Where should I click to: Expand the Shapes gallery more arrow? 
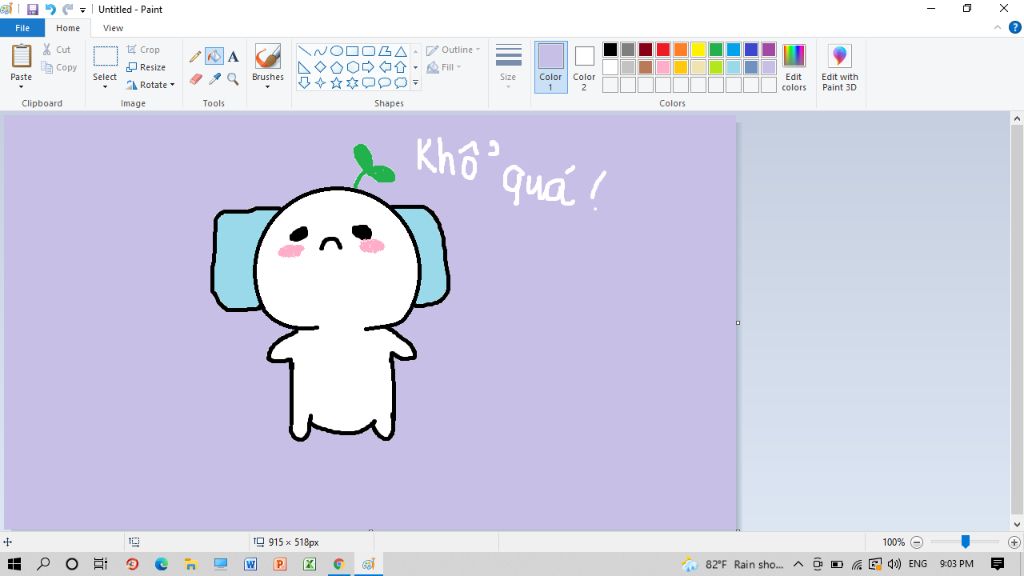pos(415,83)
